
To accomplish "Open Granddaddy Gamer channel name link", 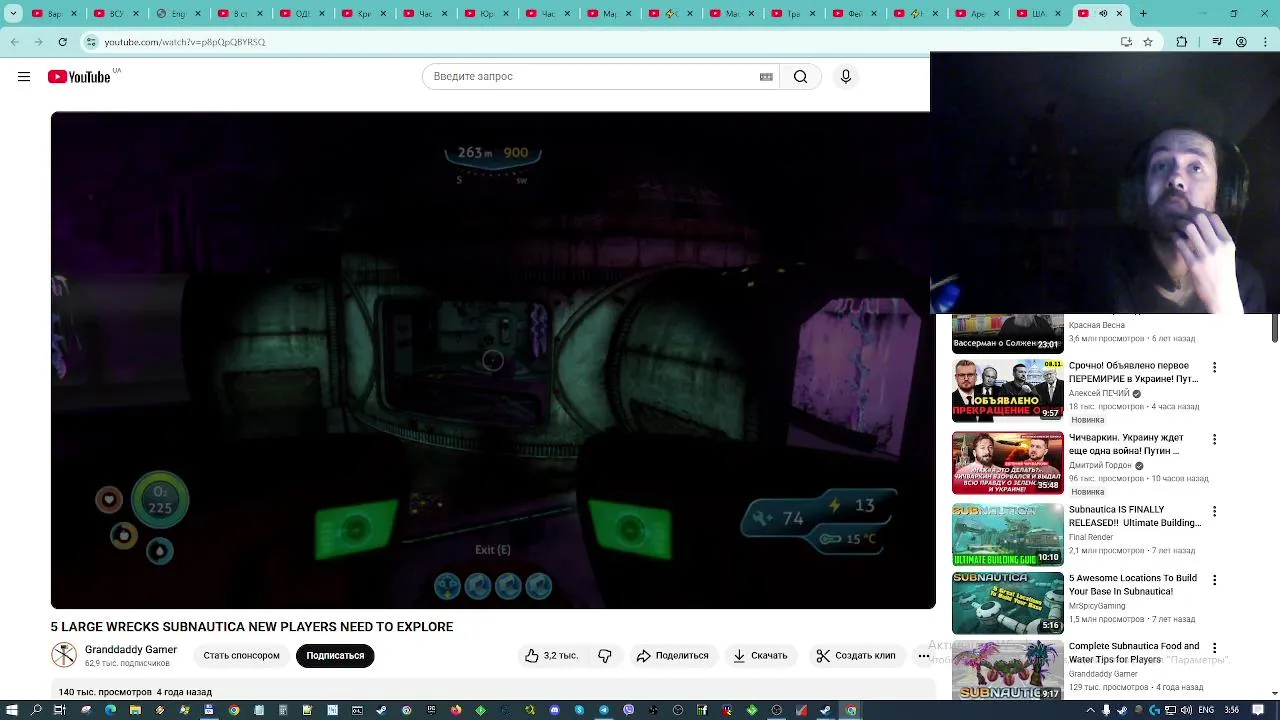I will coord(131,650).
